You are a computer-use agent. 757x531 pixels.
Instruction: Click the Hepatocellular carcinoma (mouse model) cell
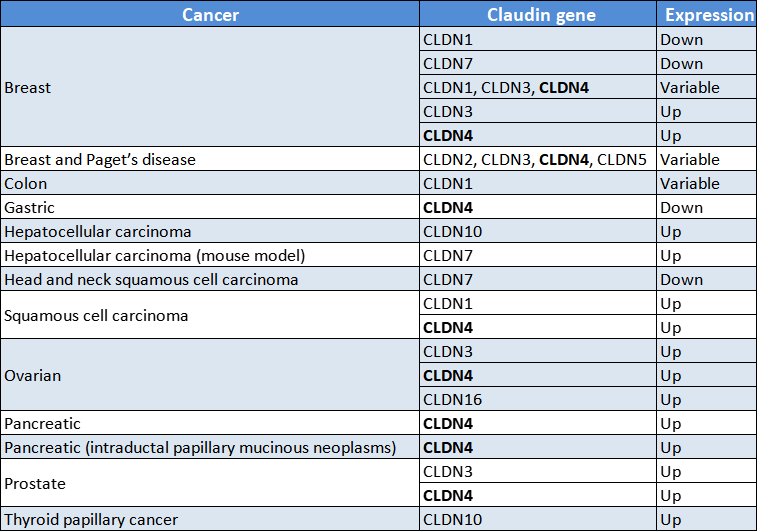click(x=154, y=256)
